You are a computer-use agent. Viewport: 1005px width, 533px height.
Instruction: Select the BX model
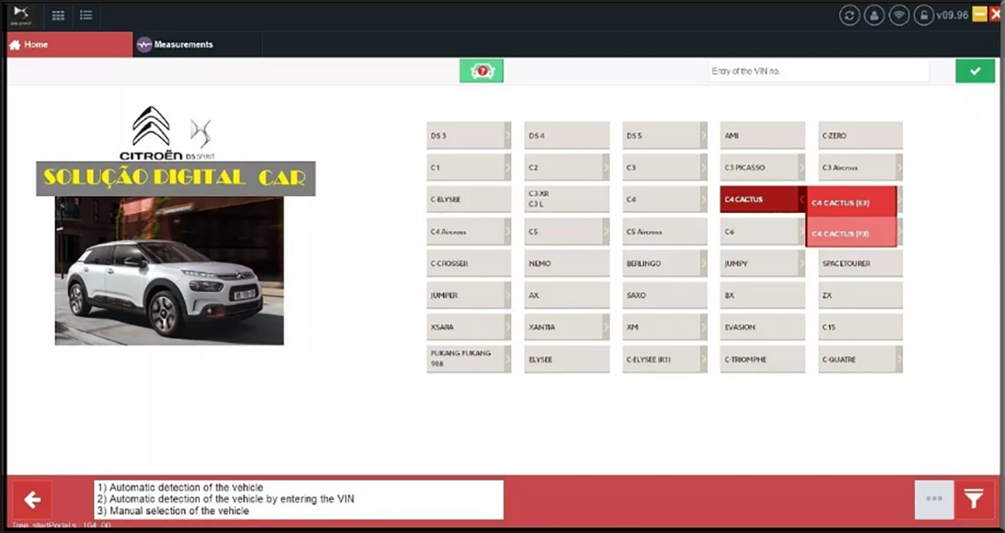762,295
